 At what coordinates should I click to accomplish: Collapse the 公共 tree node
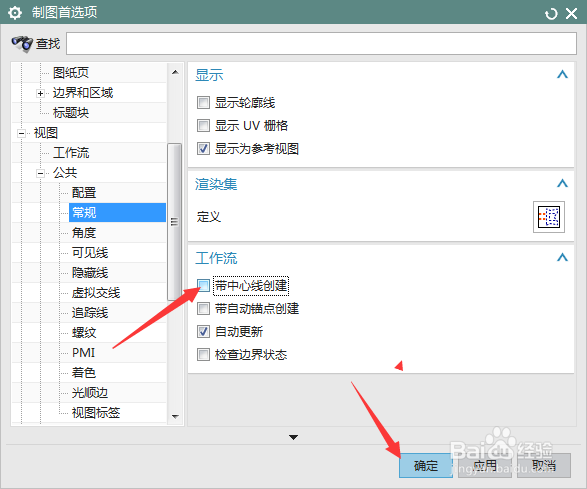[40, 173]
